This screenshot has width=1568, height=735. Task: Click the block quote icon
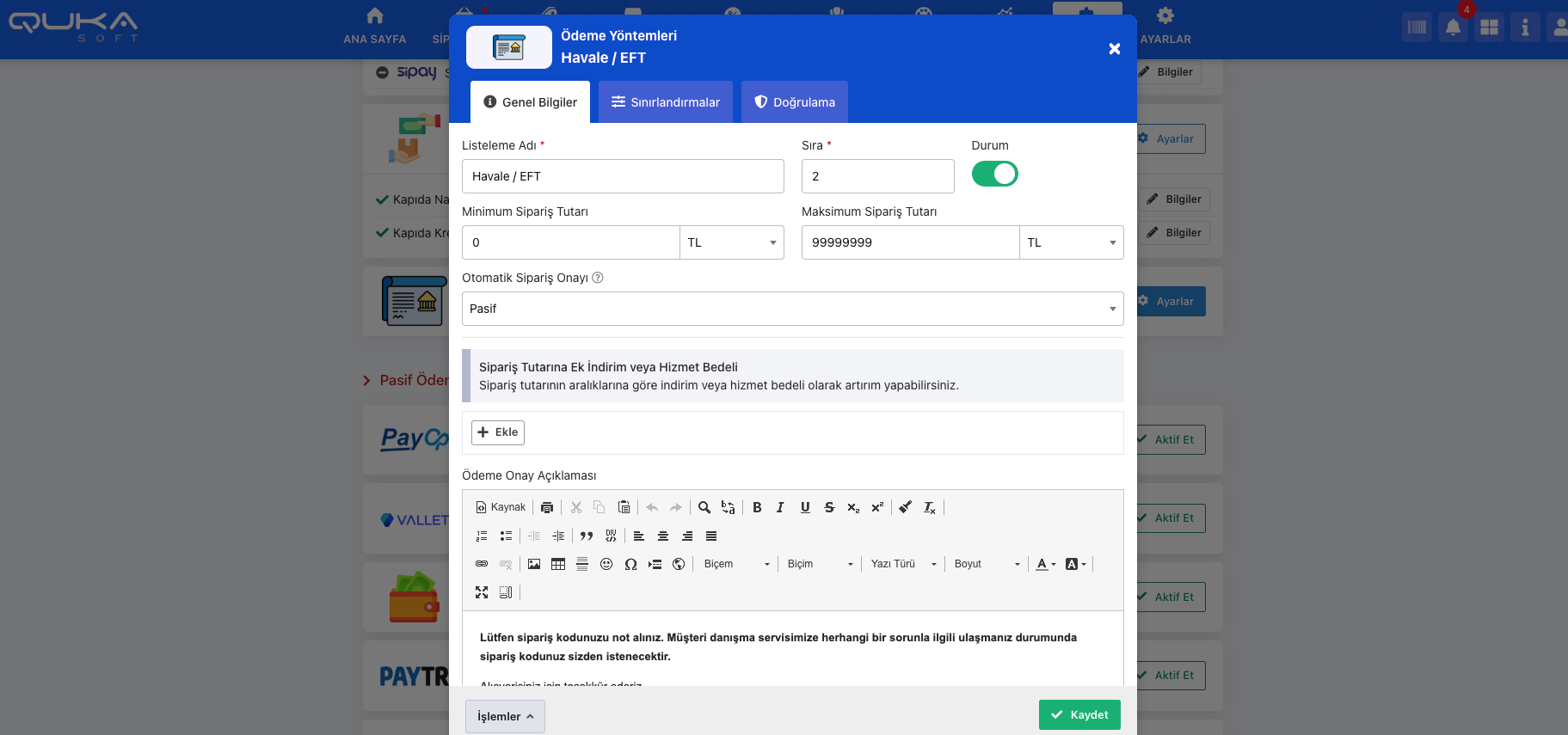tap(587, 536)
